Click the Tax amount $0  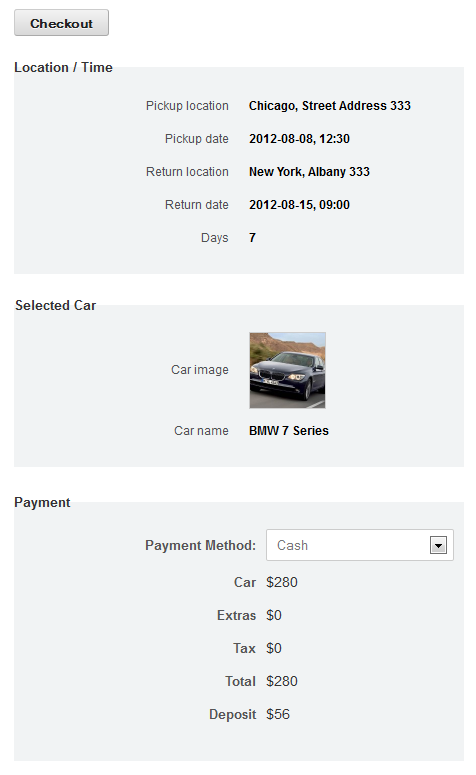(274, 648)
